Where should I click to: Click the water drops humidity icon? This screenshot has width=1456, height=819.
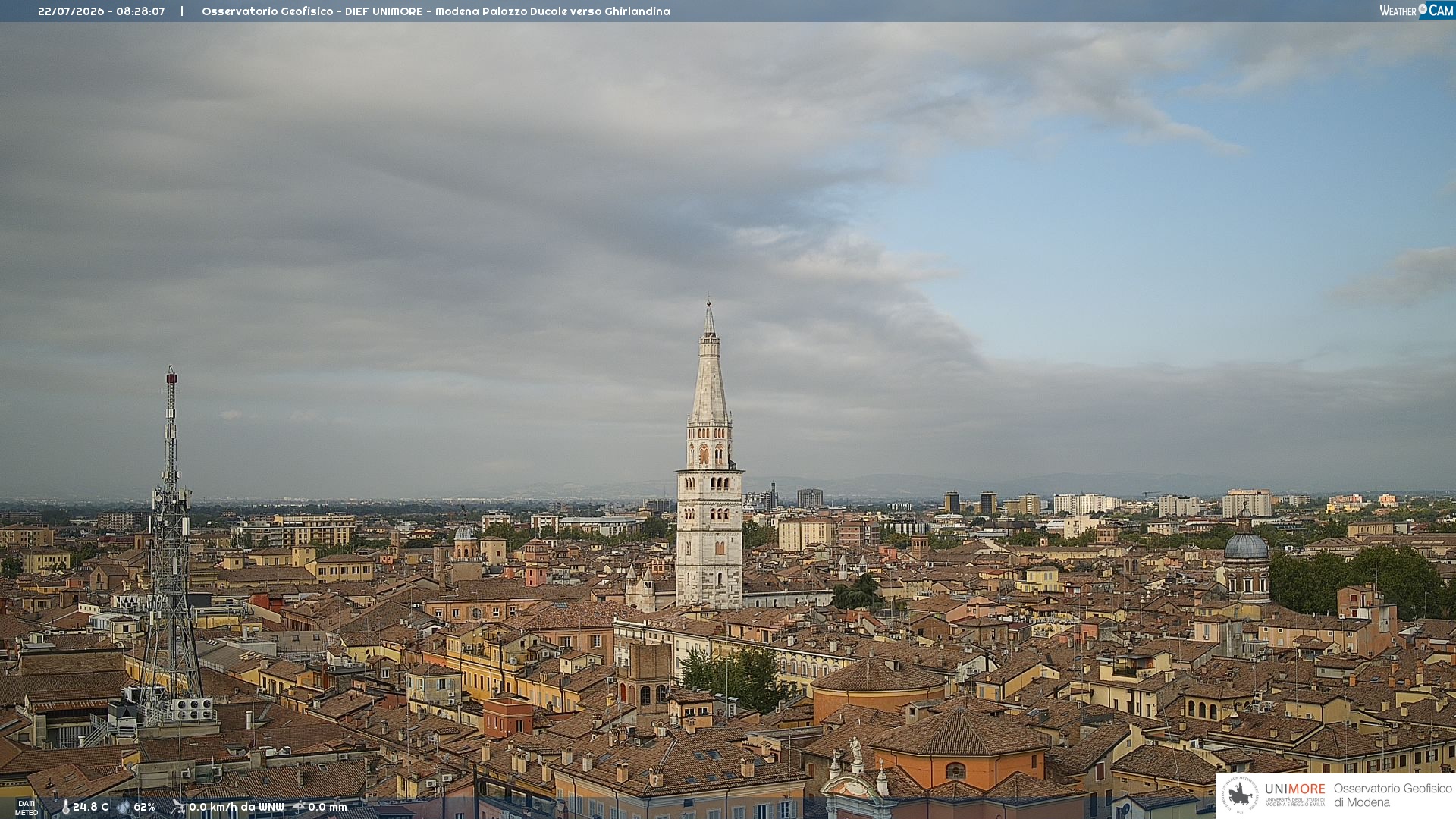pos(124,808)
